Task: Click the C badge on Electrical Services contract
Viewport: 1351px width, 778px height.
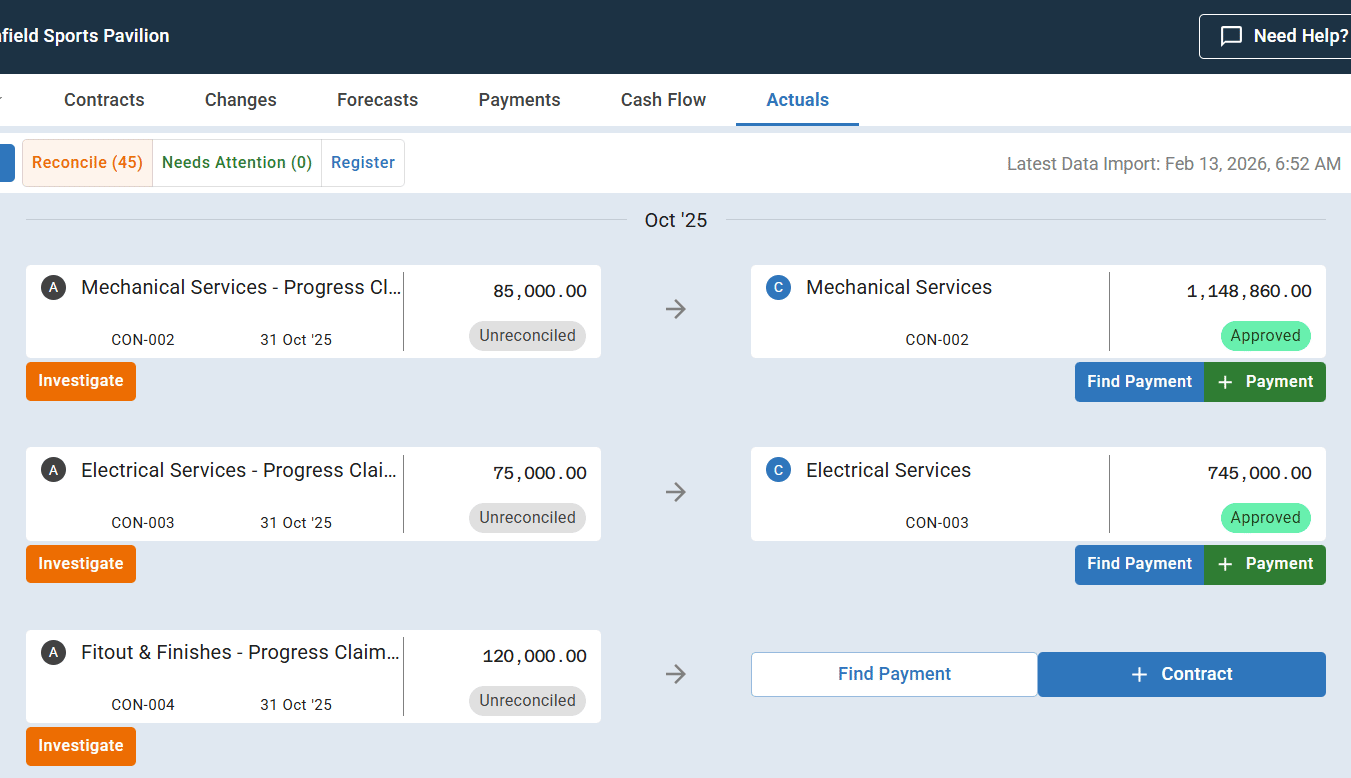Action: click(778, 470)
